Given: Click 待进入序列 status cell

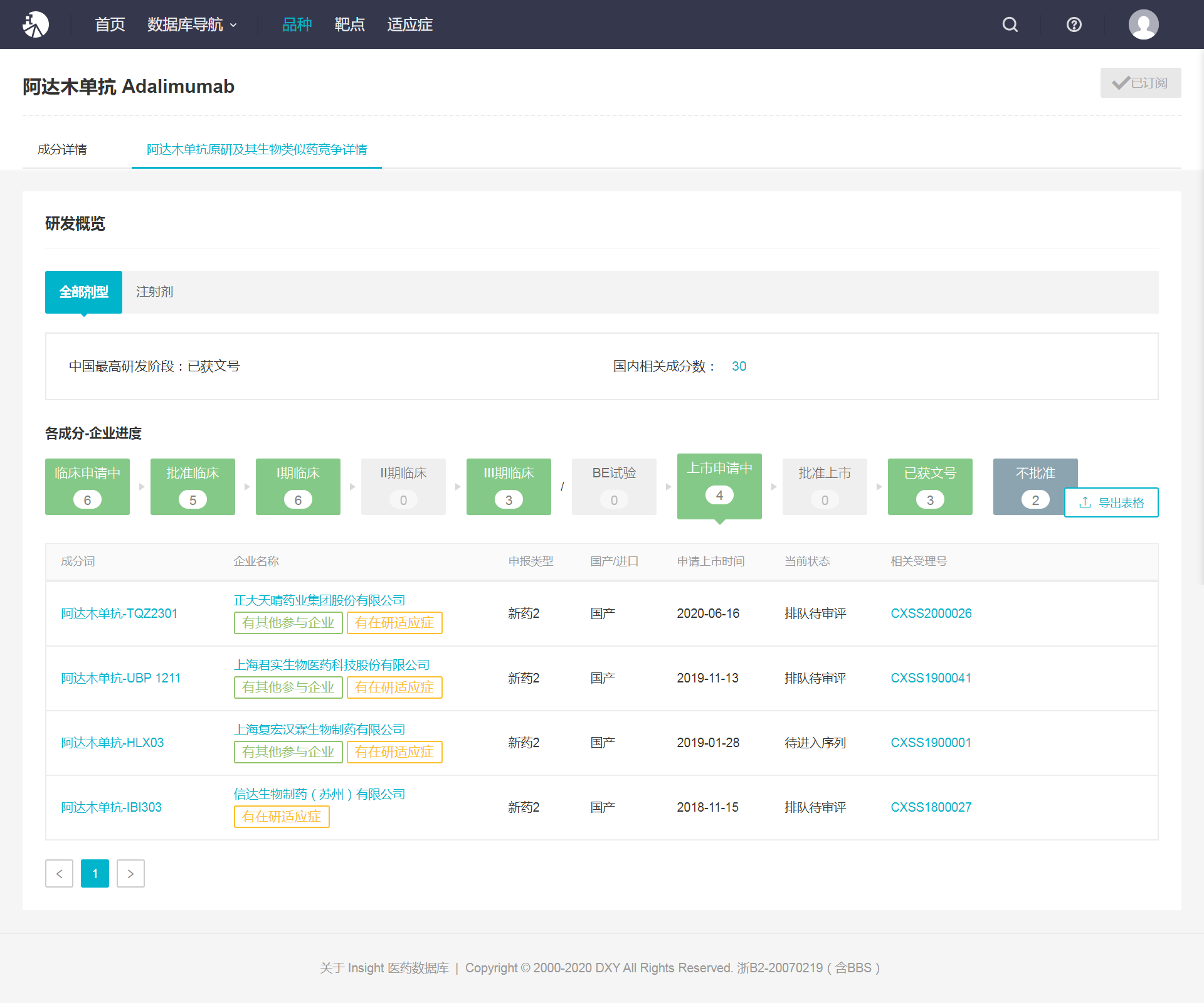Looking at the screenshot, I should pyautogui.click(x=815, y=743).
